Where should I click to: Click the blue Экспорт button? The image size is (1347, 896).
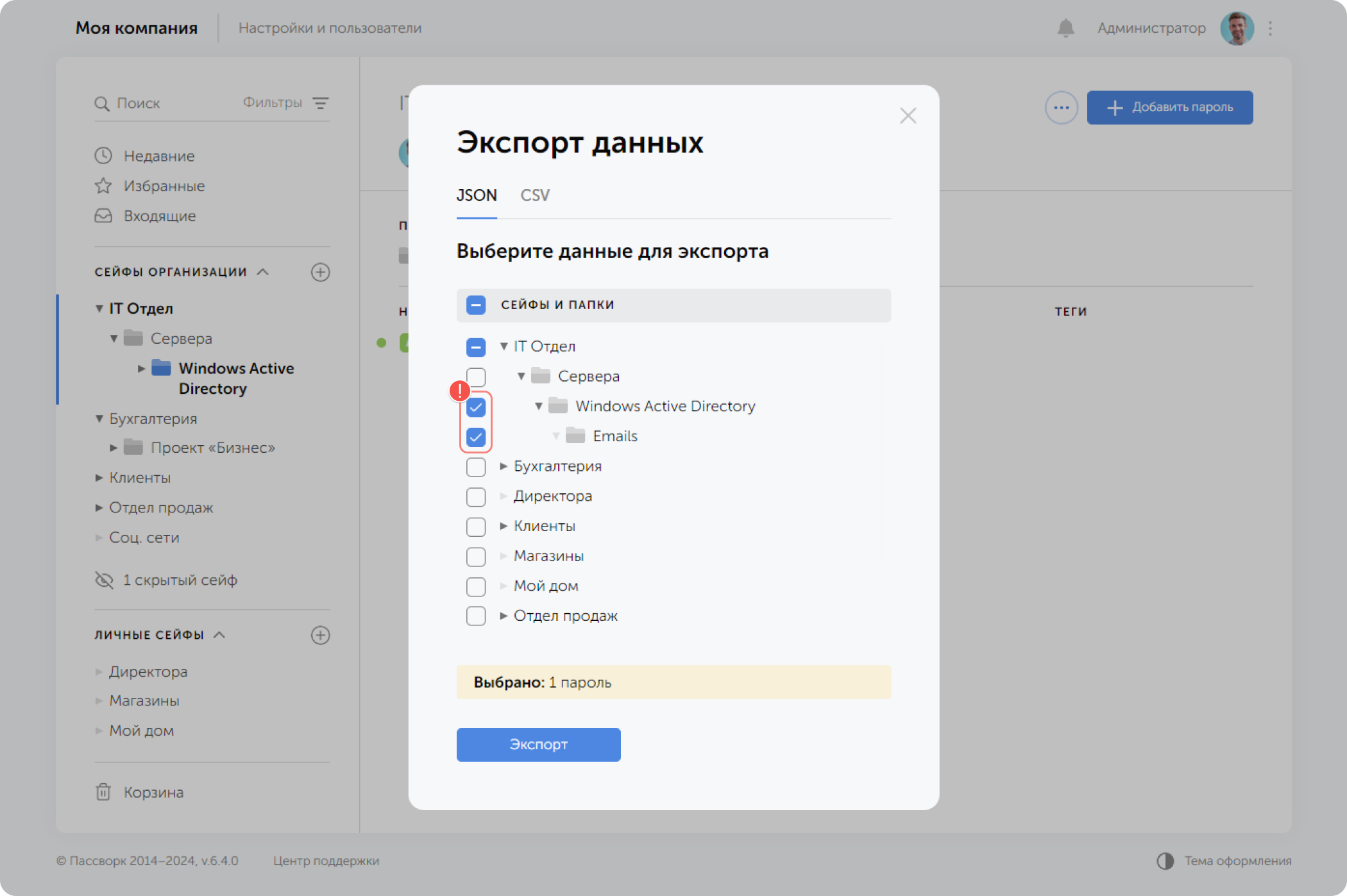coord(538,744)
